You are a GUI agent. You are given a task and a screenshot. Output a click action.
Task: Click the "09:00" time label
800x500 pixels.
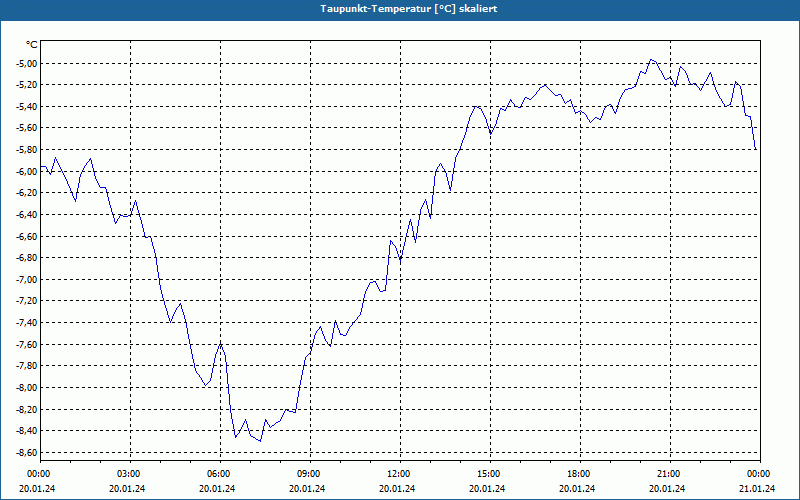pyautogui.click(x=310, y=474)
